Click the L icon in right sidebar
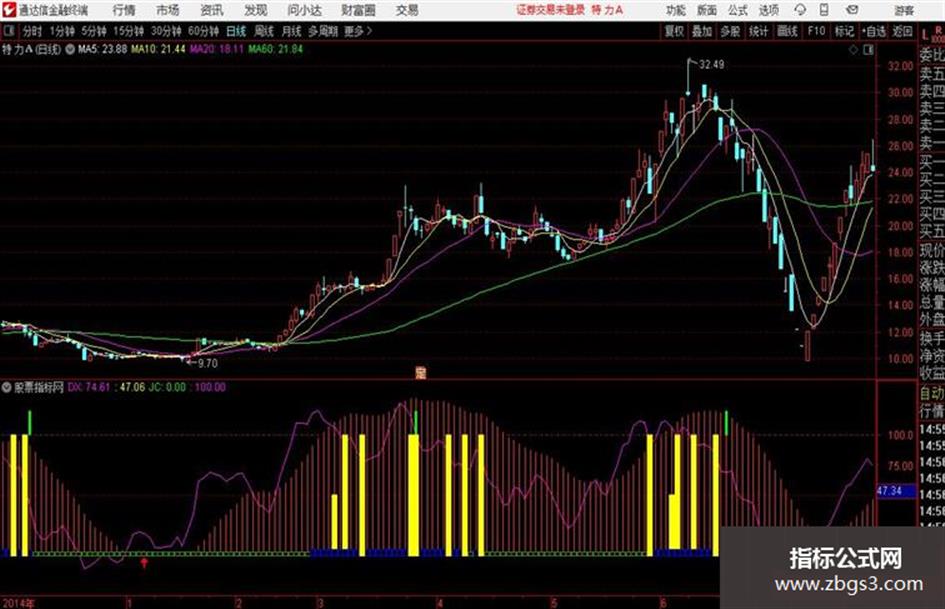The width and height of the screenshot is (945, 609). (x=925, y=34)
